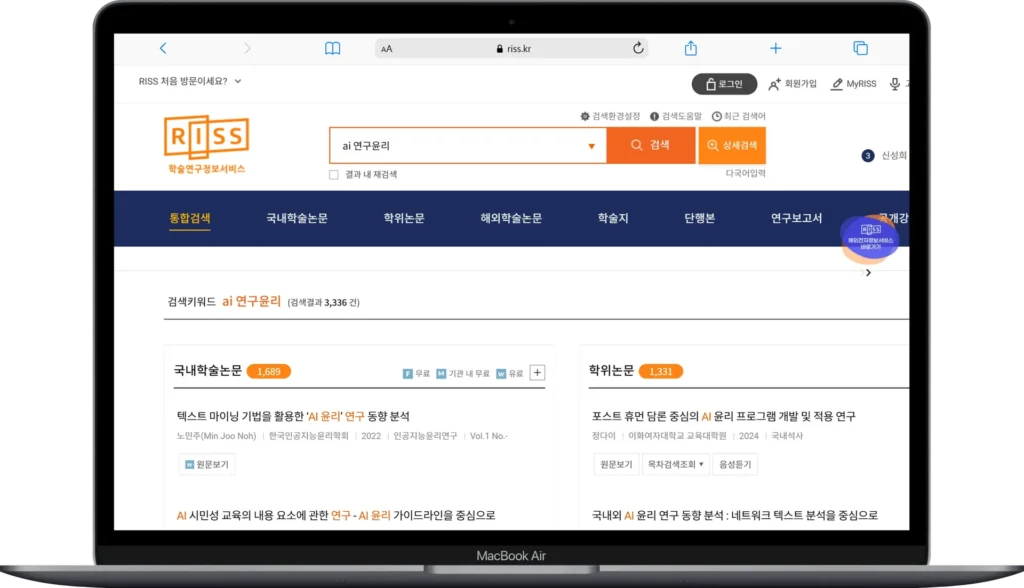Click the 유료 paid legend icon
Image resolution: width=1024 pixels, height=588 pixels.
[x=501, y=374]
